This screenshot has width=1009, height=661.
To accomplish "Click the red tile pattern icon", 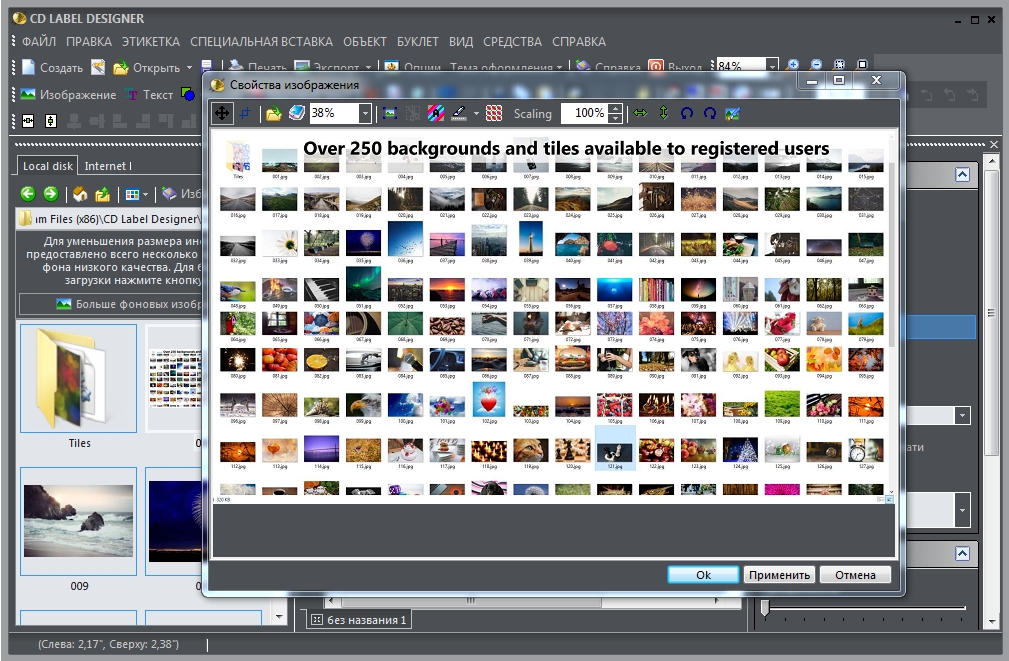I will click(x=494, y=114).
